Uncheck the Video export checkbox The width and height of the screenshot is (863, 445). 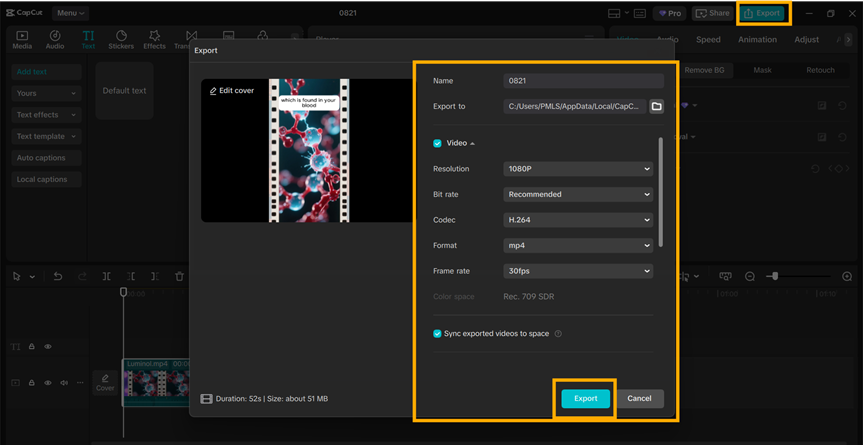point(437,143)
